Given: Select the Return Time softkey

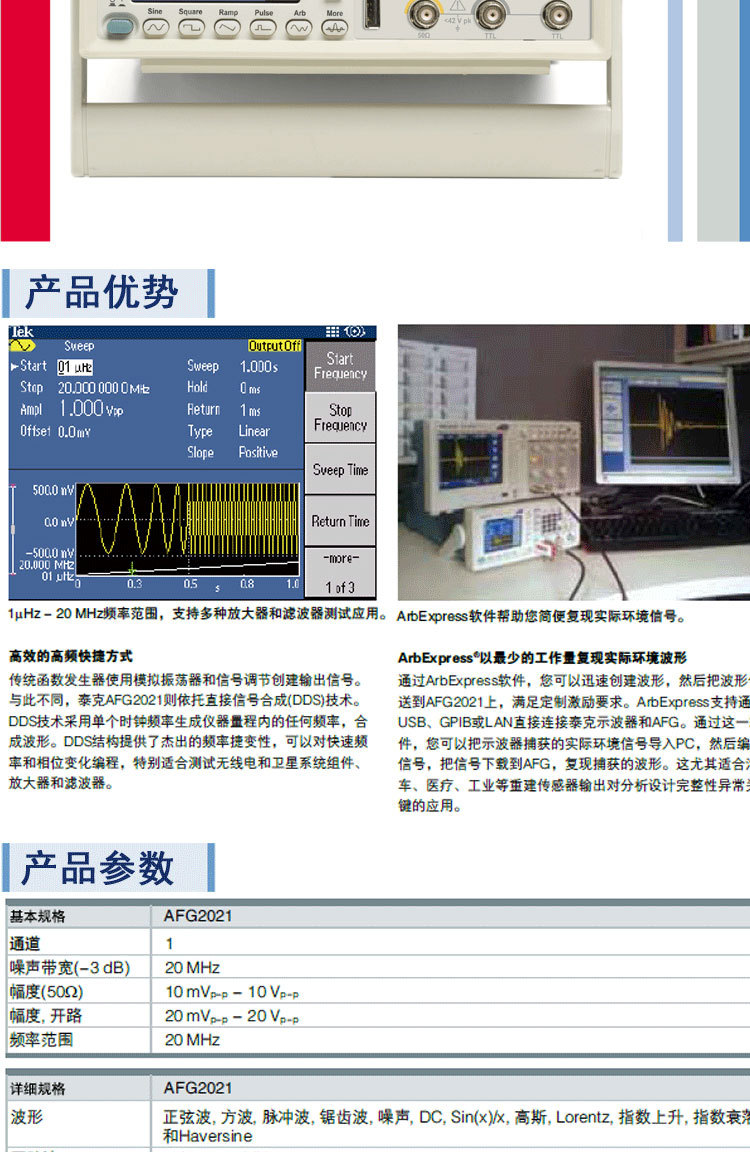Looking at the screenshot, I should (340, 521).
